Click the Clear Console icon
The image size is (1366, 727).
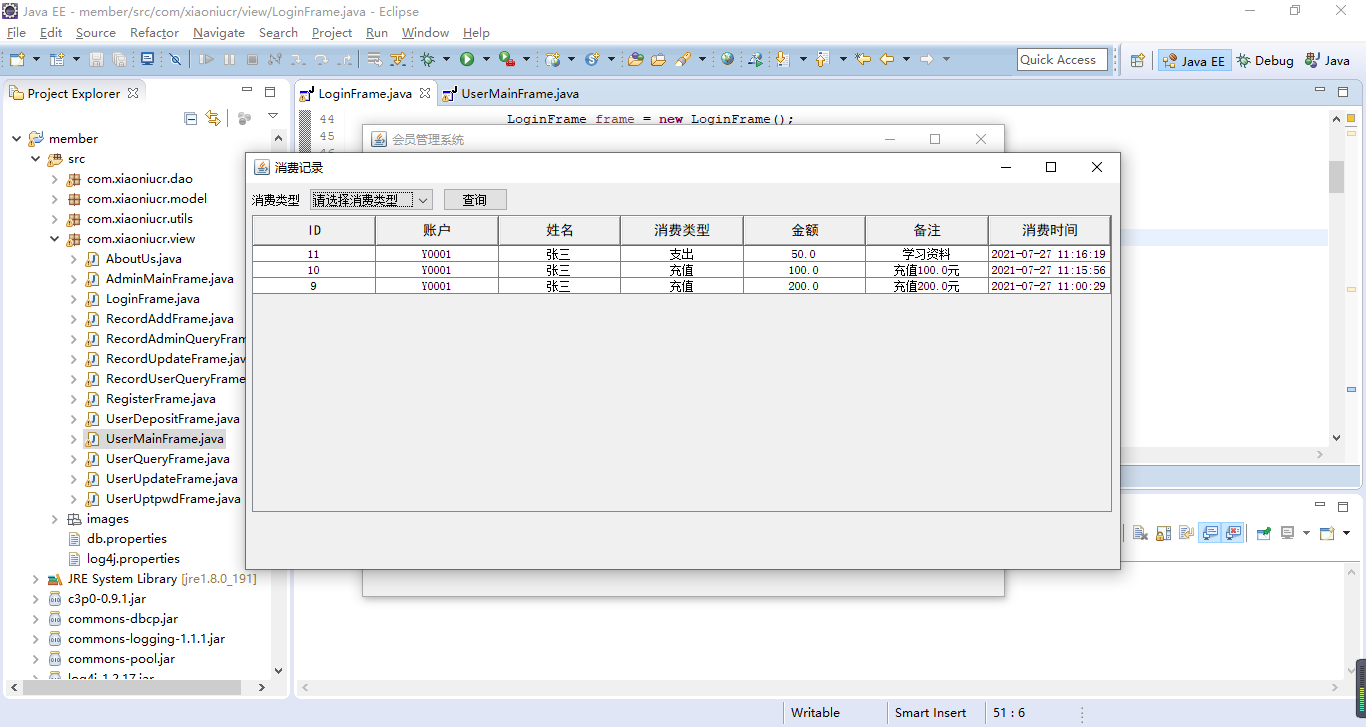(x=1141, y=533)
